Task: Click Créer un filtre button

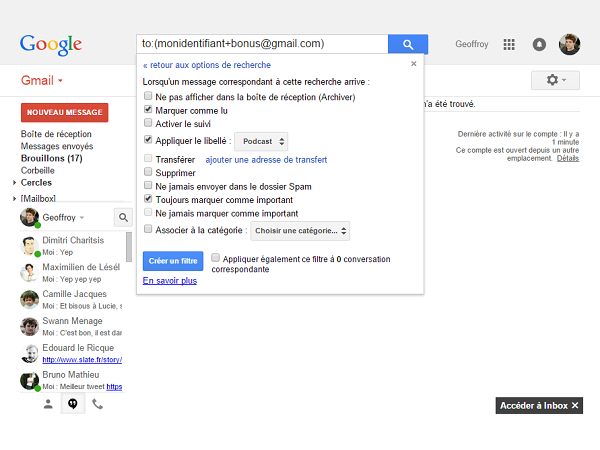Action: coord(173,261)
